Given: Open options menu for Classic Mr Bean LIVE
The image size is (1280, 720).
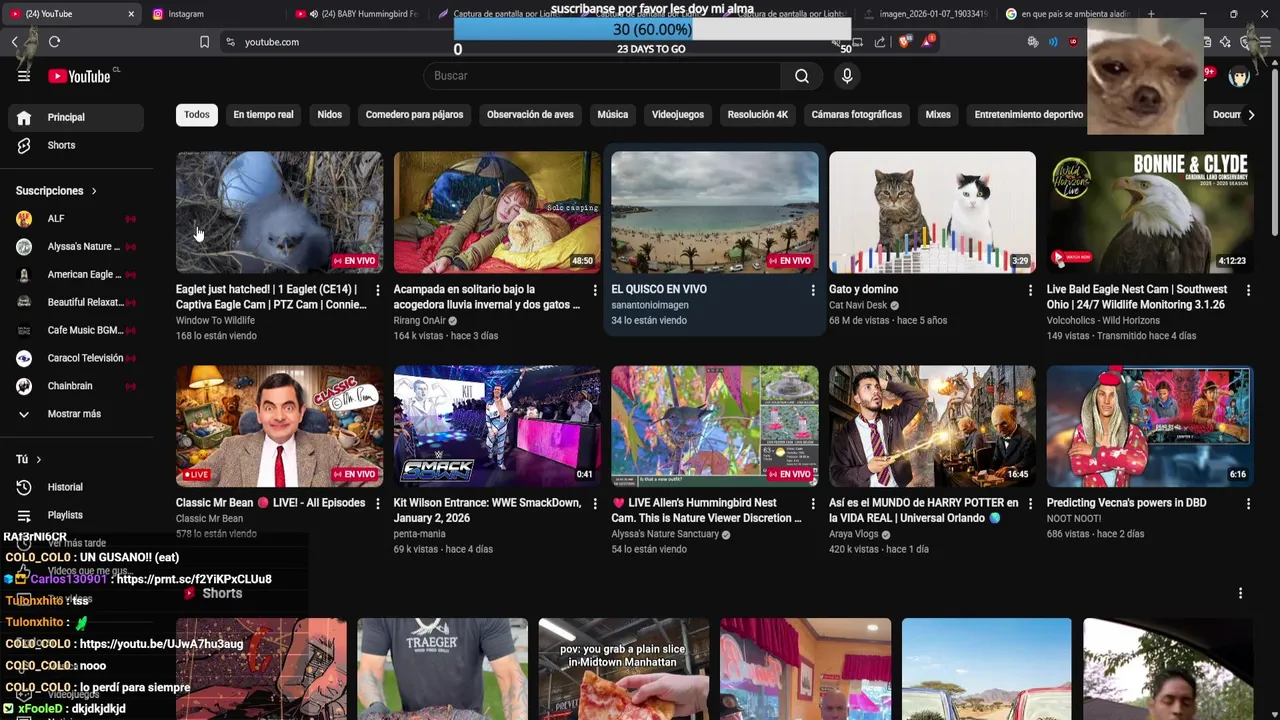Looking at the screenshot, I should pos(377,504).
